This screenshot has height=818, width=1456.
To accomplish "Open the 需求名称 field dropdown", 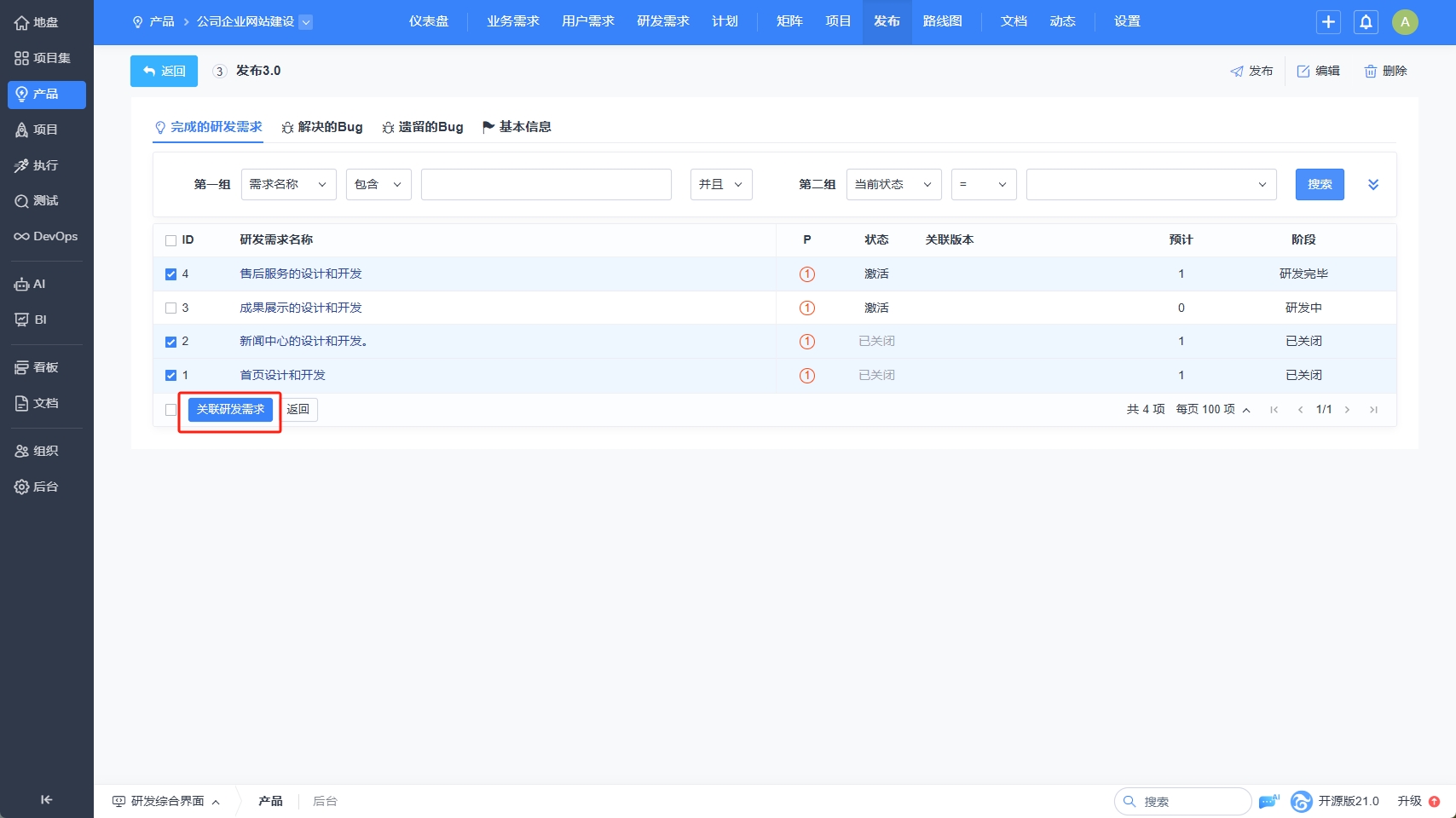I will [288, 185].
